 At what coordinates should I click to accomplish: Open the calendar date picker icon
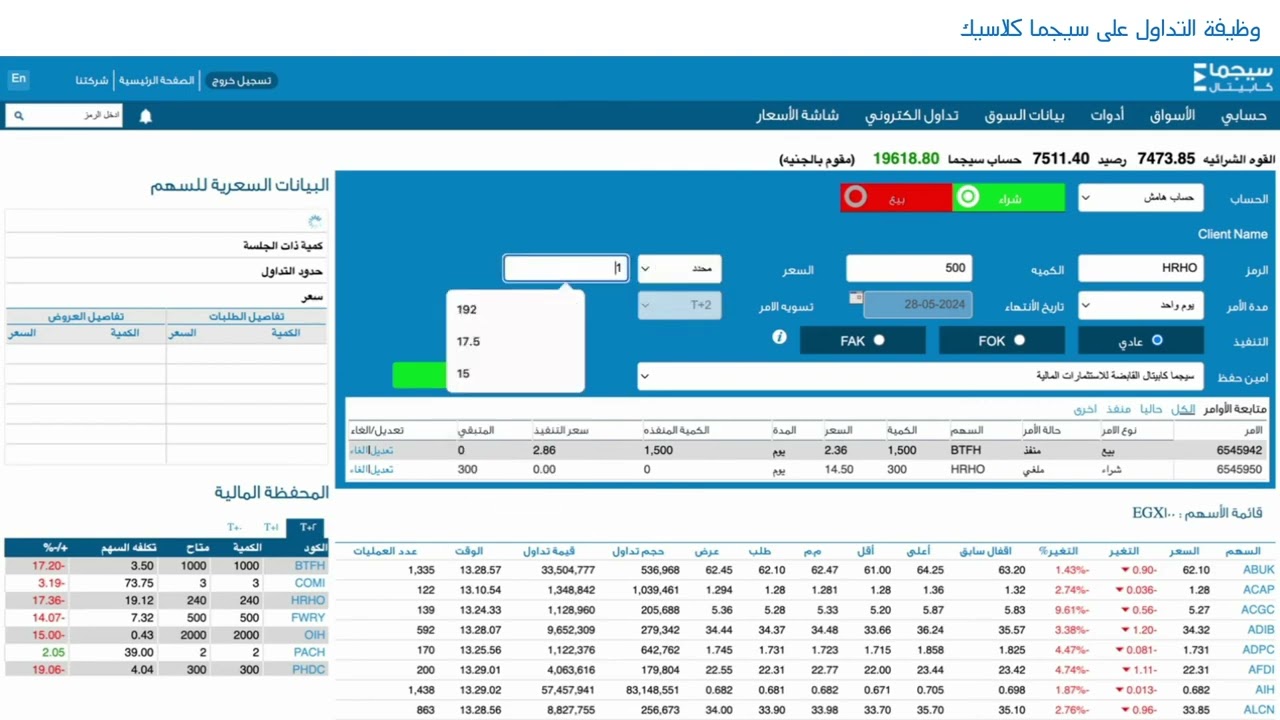[856, 298]
